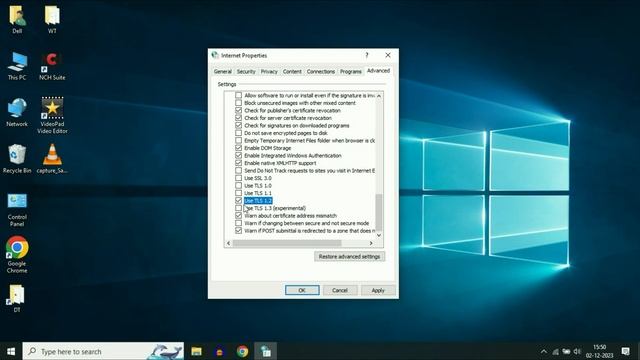The height and width of the screenshot is (360, 640).
Task: Open the Recycle Bin
Action: coord(17,159)
